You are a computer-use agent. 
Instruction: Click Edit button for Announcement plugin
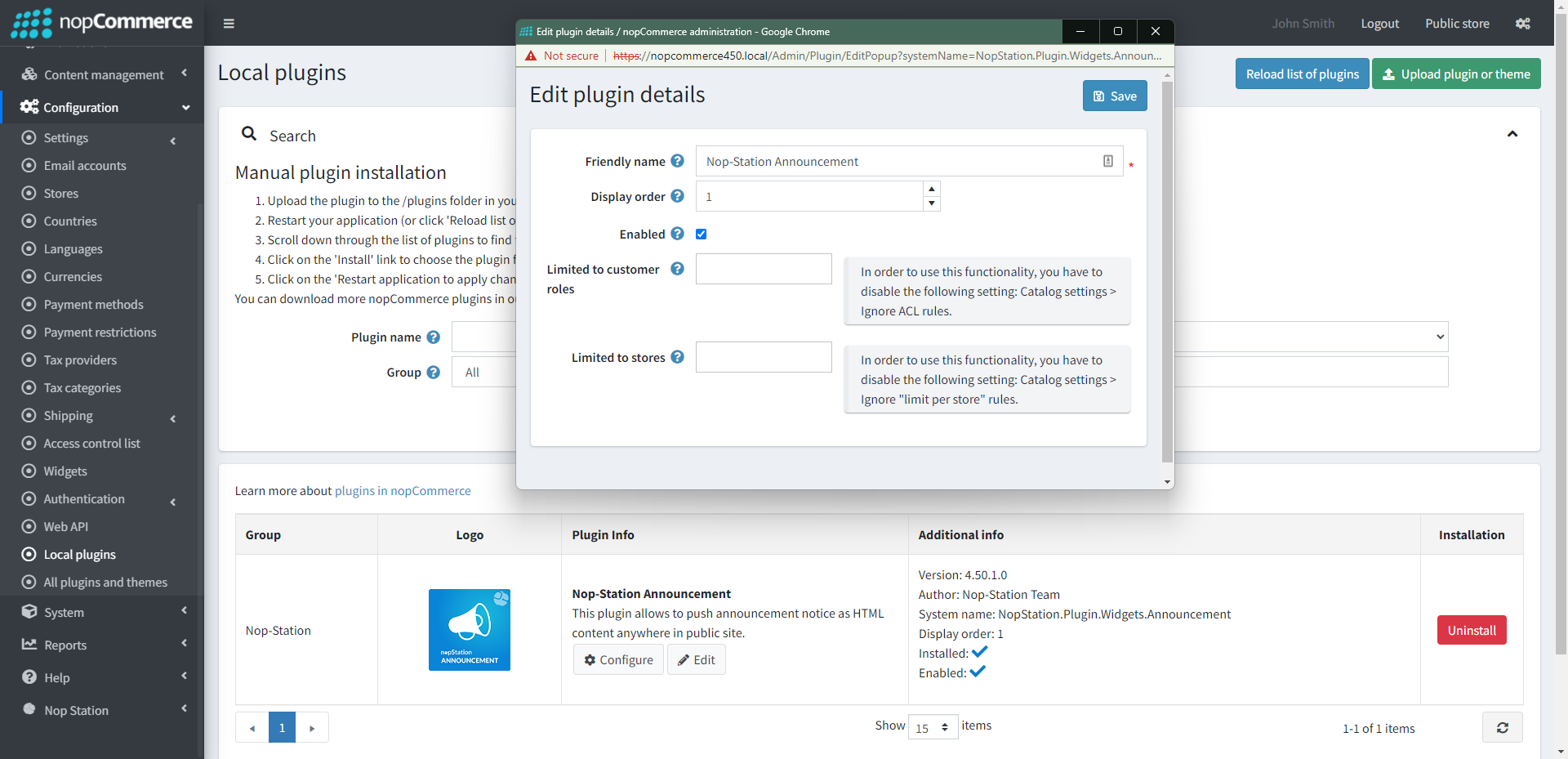click(697, 659)
